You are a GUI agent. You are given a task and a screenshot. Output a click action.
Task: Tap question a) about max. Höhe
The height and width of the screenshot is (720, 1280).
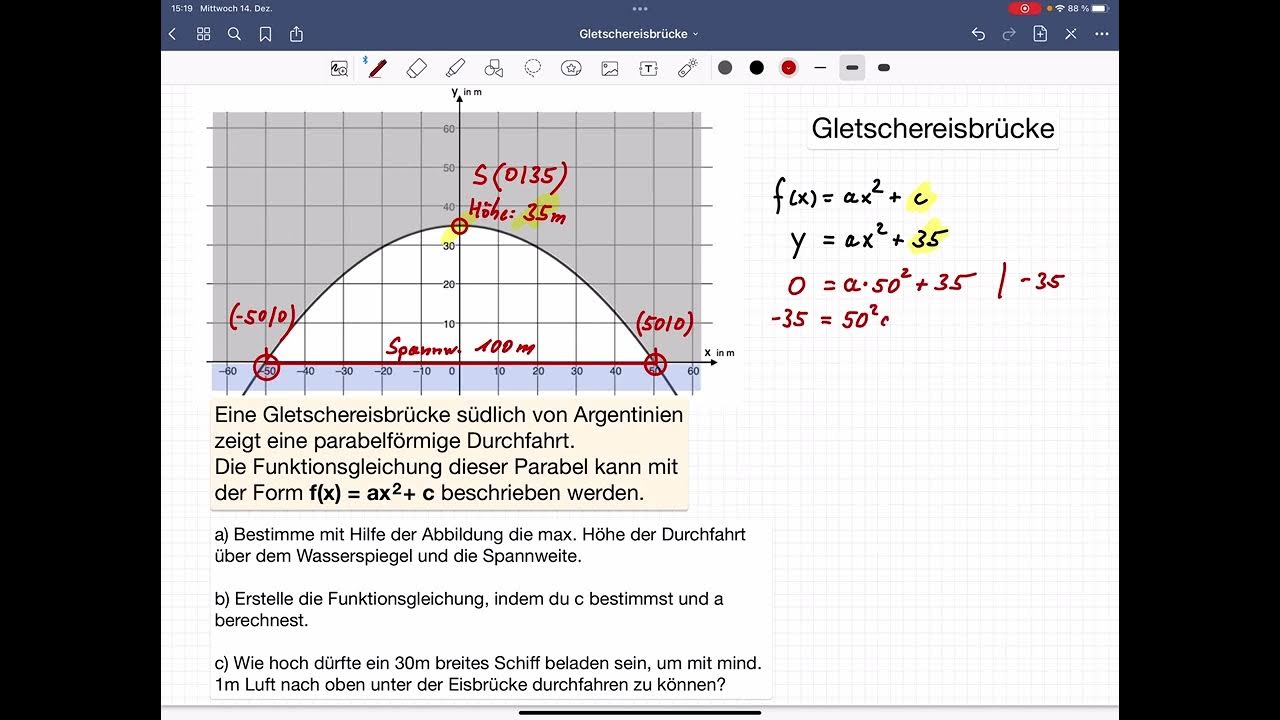point(480,545)
